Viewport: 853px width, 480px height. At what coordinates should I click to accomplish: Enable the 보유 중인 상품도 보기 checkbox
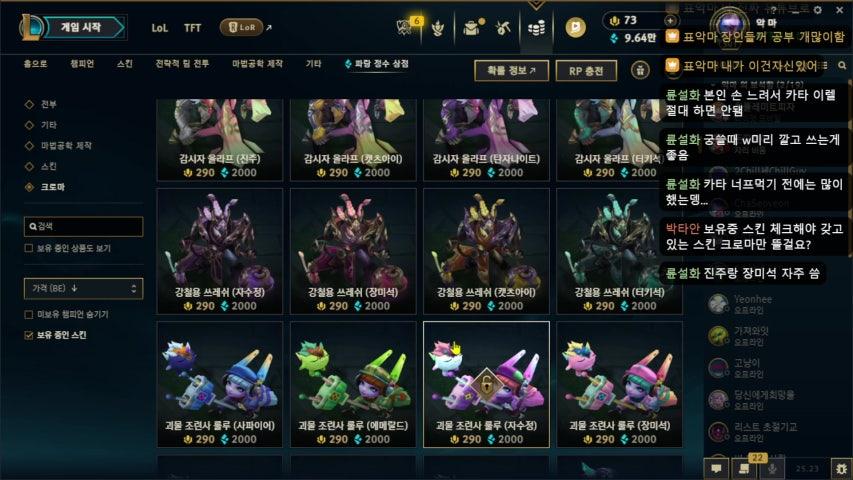point(29,248)
